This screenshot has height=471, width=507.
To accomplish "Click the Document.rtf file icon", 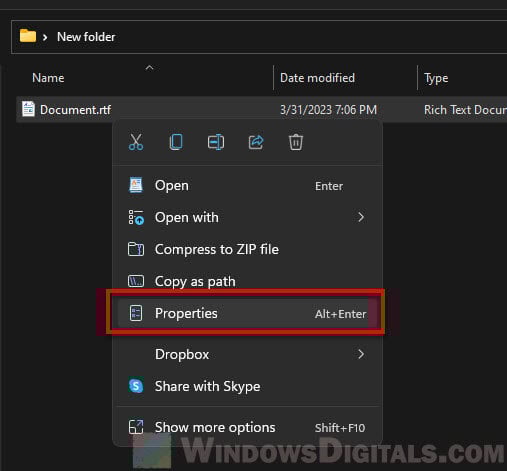I will click(x=28, y=109).
